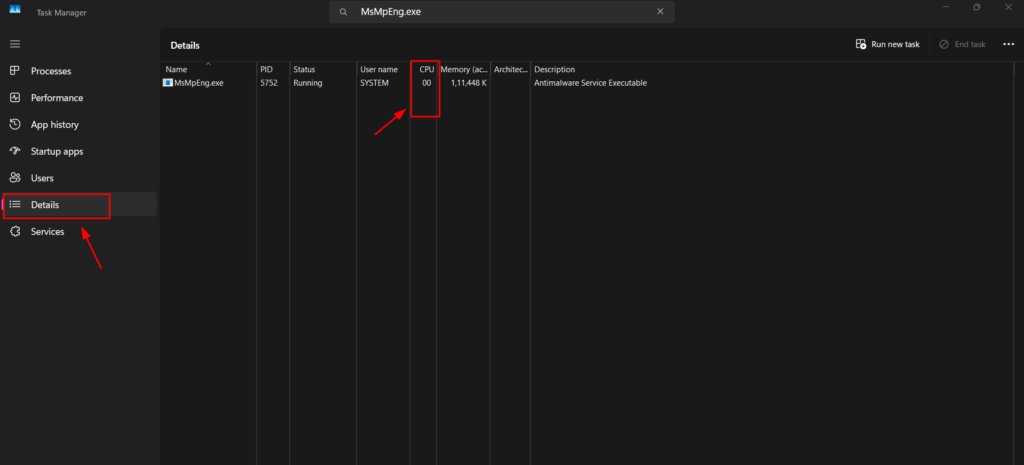Viewport: 1024px width, 465px height.
Task: Click the Startup apps gauge icon
Action: 15,151
